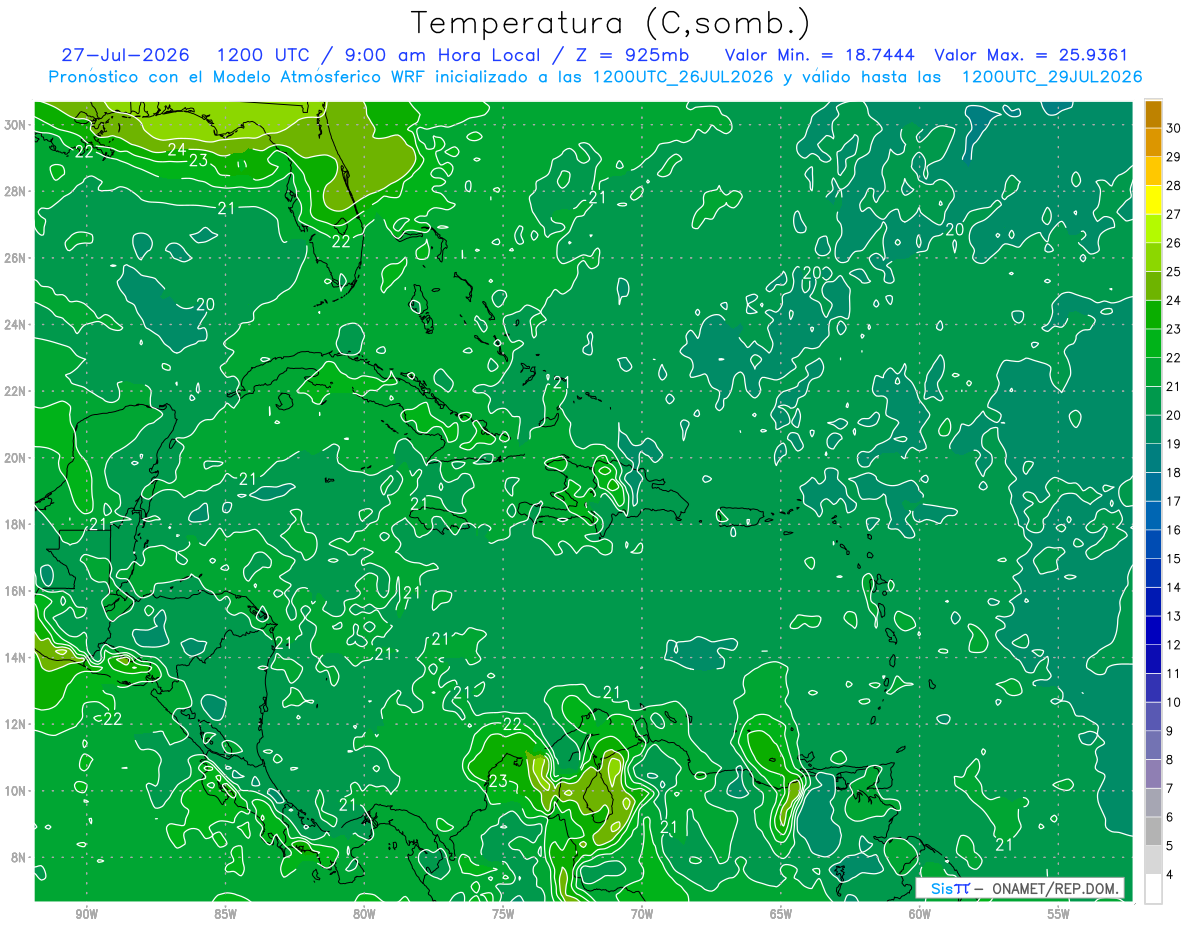Click the dark blue swatch between 12 and 13
Screen dimensions: 1200x927
pyautogui.click(x=1153, y=630)
